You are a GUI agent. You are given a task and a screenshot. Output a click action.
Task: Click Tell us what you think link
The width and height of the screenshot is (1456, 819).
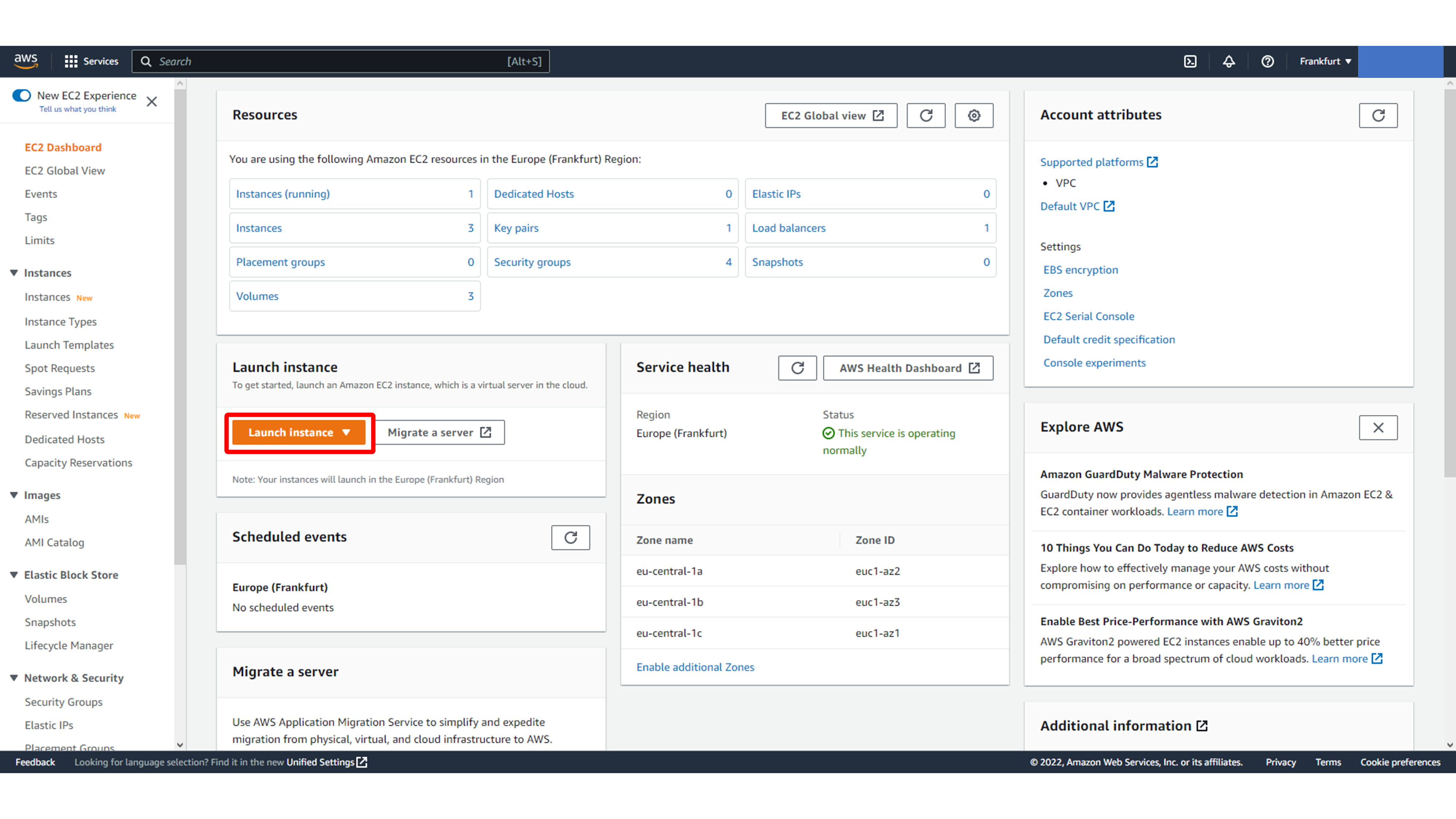[78, 110]
